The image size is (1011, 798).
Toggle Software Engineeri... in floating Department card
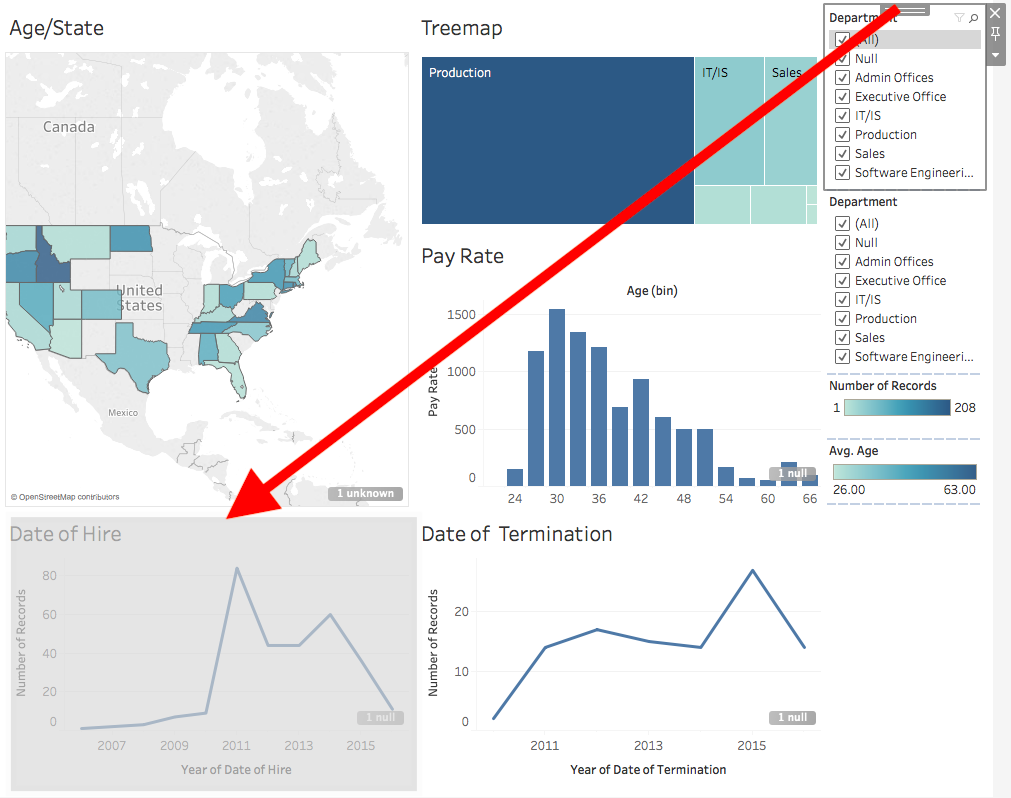pos(842,173)
